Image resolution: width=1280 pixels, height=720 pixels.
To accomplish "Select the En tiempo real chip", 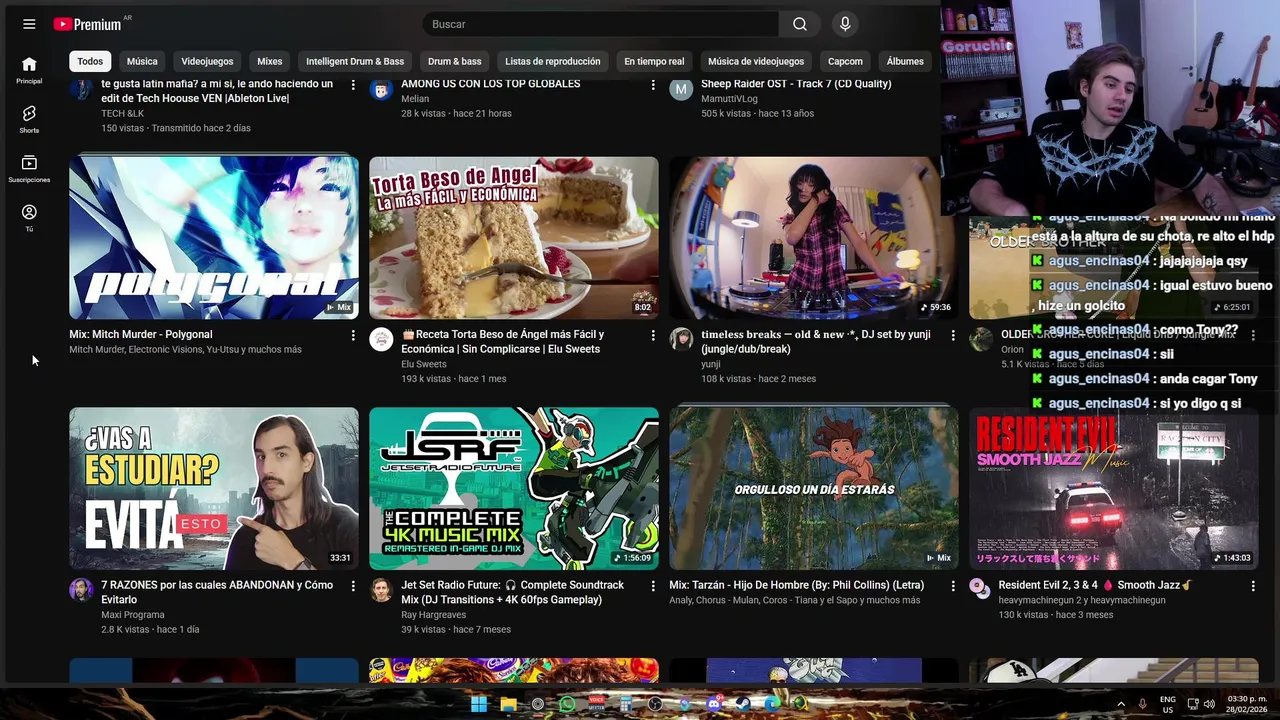I will click(654, 61).
